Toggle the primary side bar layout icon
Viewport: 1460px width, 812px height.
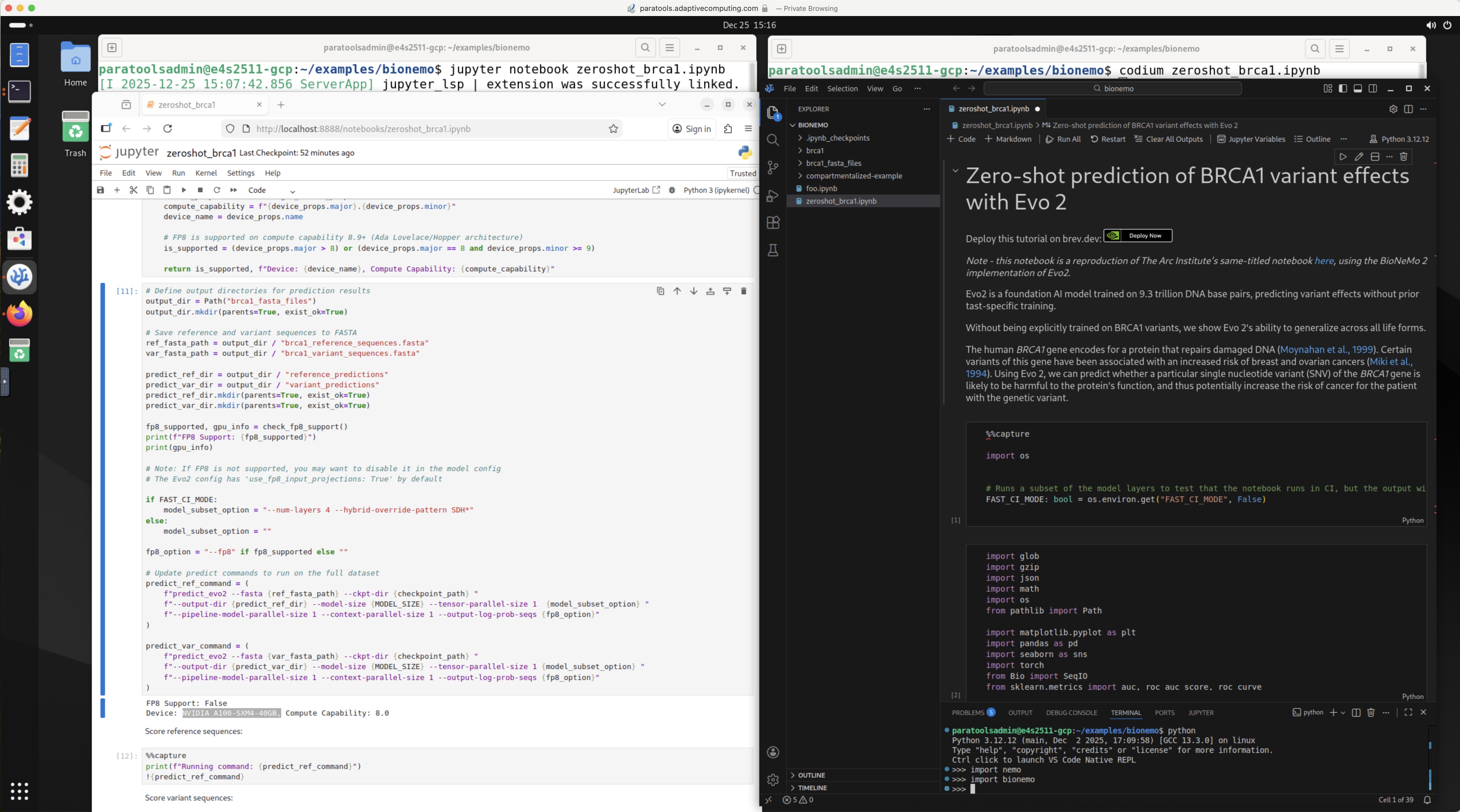coord(1343,88)
